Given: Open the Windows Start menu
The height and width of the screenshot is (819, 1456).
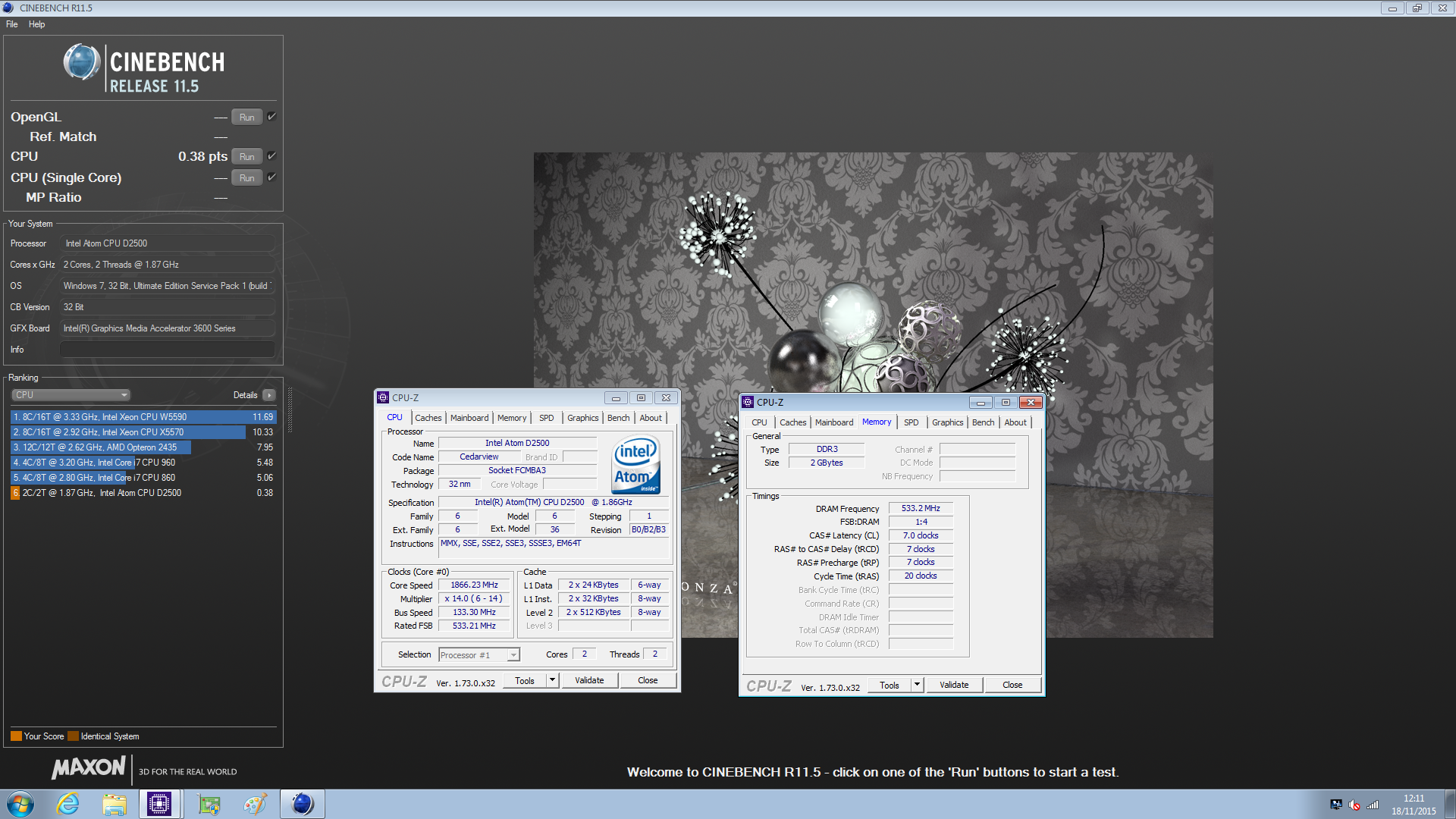Looking at the screenshot, I should [20, 804].
